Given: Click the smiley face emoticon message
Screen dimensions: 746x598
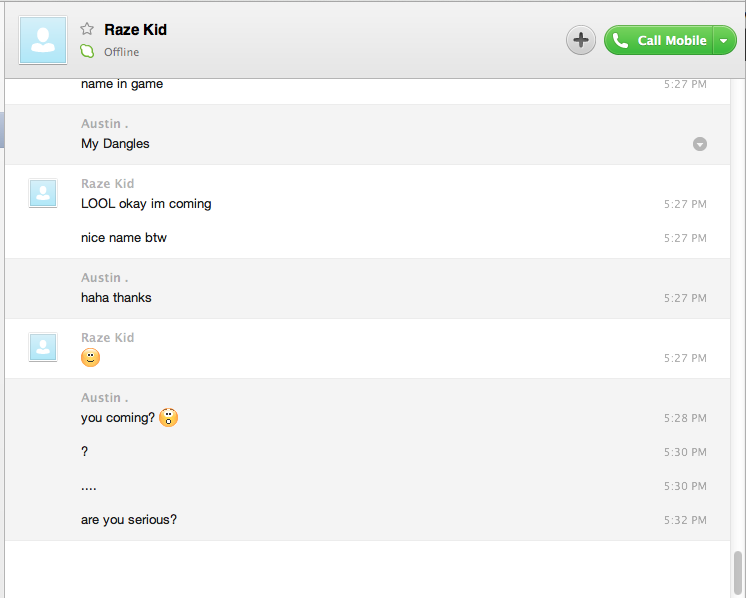Looking at the screenshot, I should pyautogui.click(x=91, y=358).
